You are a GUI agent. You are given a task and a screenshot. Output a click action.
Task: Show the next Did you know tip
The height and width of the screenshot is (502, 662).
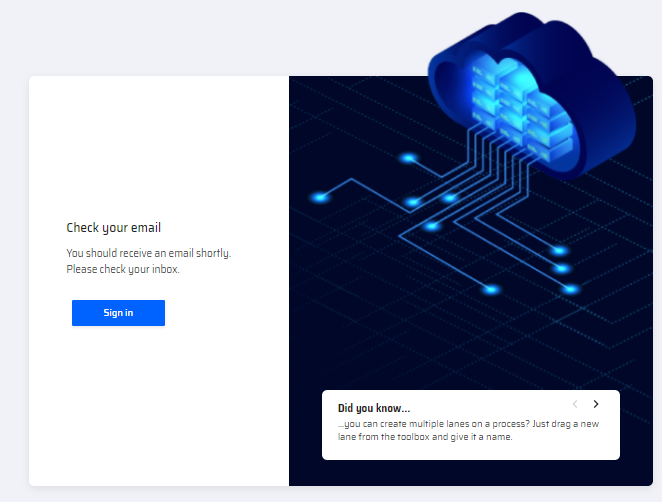coord(596,404)
